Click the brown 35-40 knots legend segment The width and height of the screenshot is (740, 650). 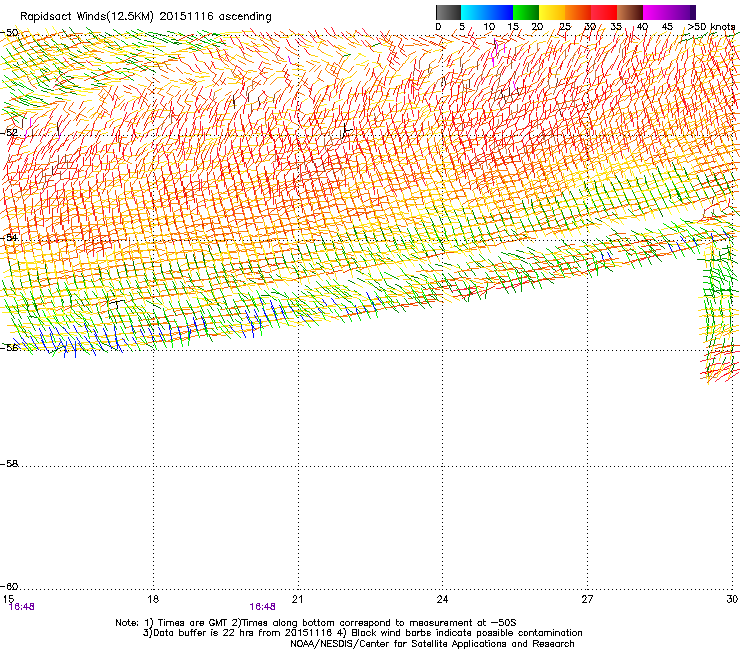click(x=630, y=12)
